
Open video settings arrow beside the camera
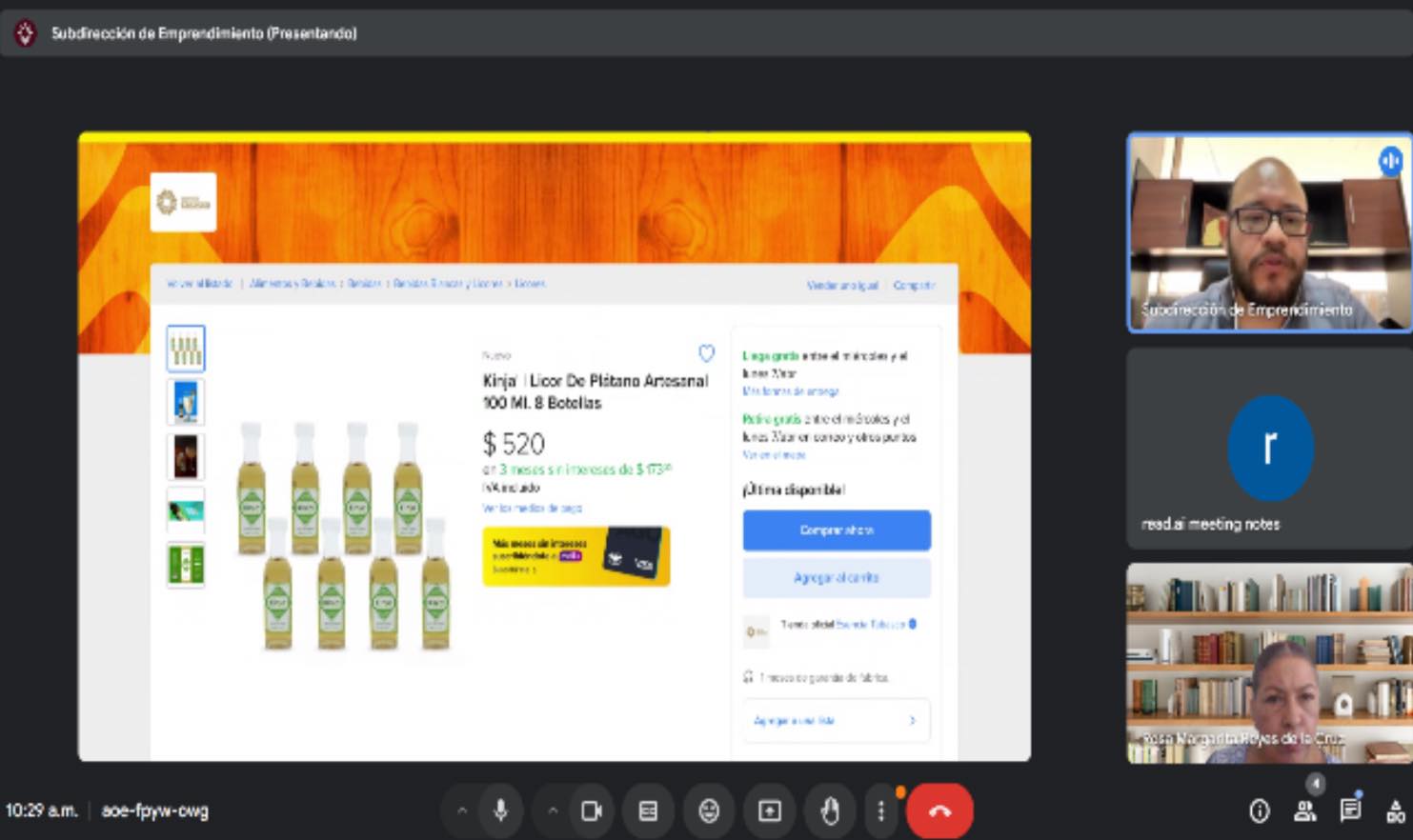tap(553, 810)
